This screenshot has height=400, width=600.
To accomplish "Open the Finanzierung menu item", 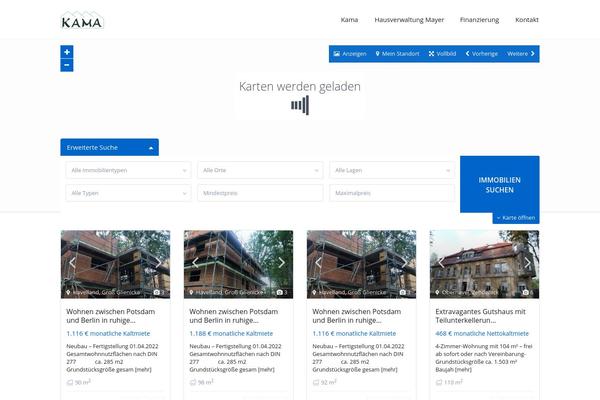I will [x=479, y=20].
